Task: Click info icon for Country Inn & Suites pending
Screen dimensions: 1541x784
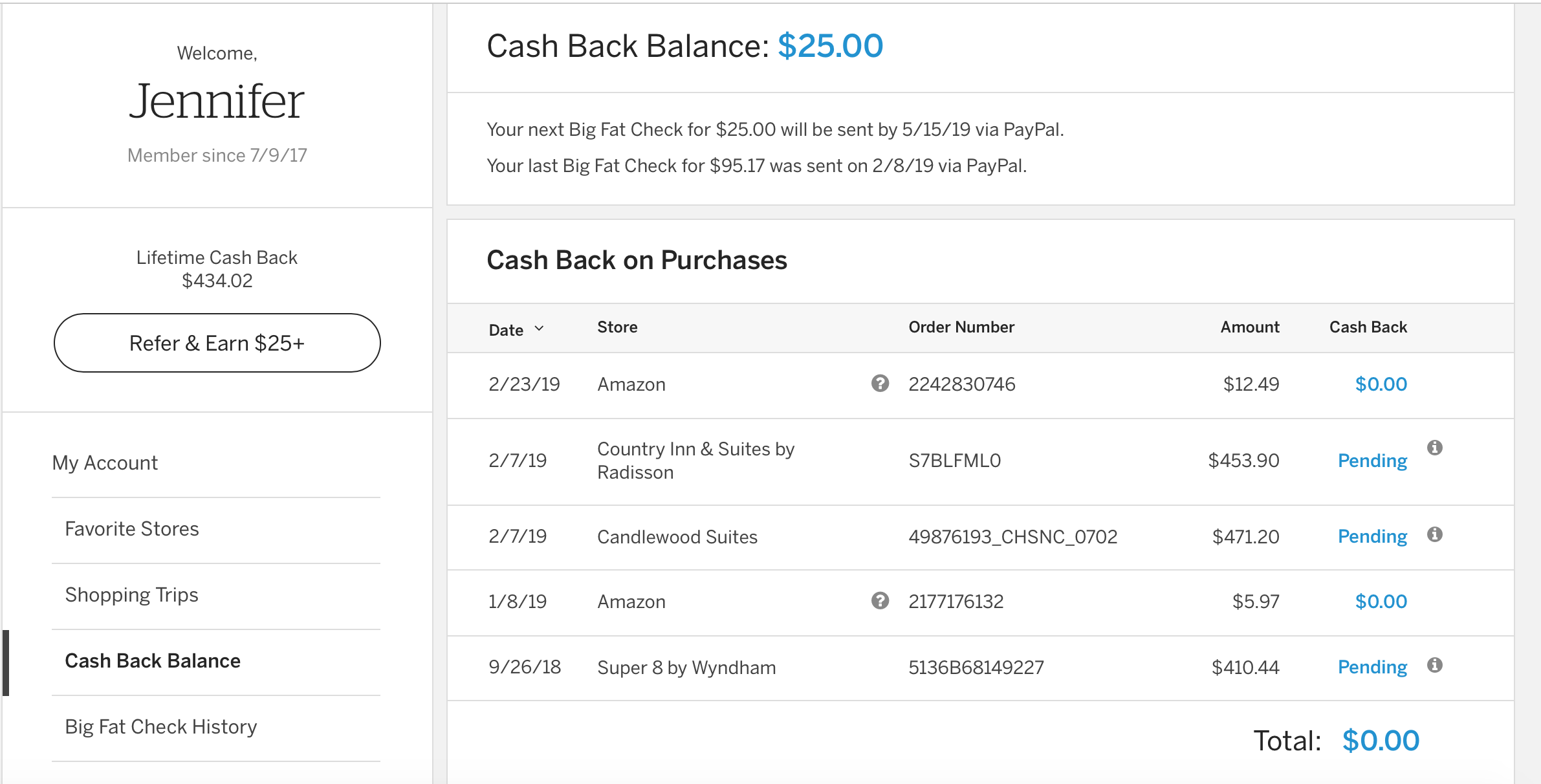Action: coord(1435,448)
